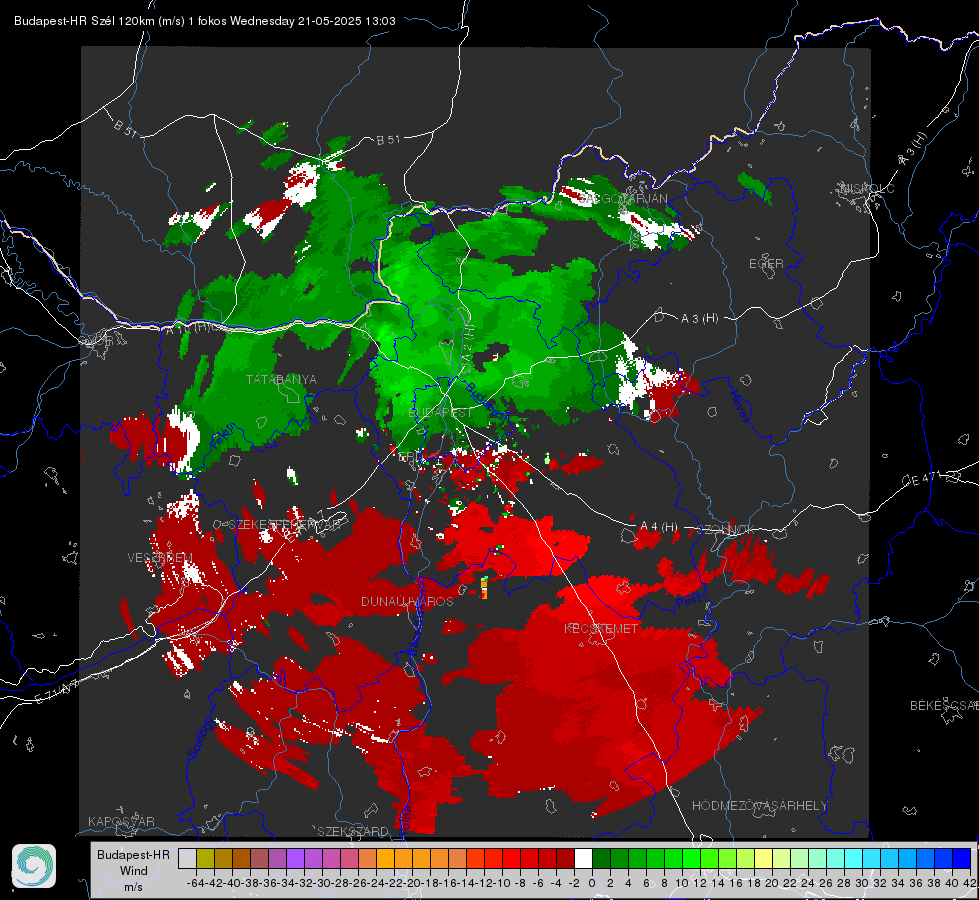Screen dimensions: 979x900
Task: Pick the light gray swatch left of -64
Action: click(x=187, y=858)
